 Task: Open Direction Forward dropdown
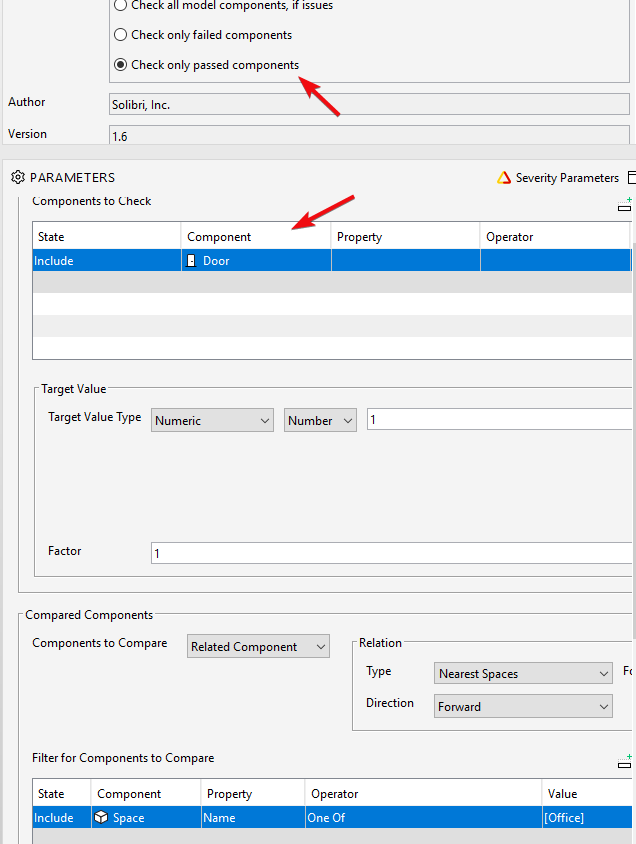pyautogui.click(x=523, y=706)
